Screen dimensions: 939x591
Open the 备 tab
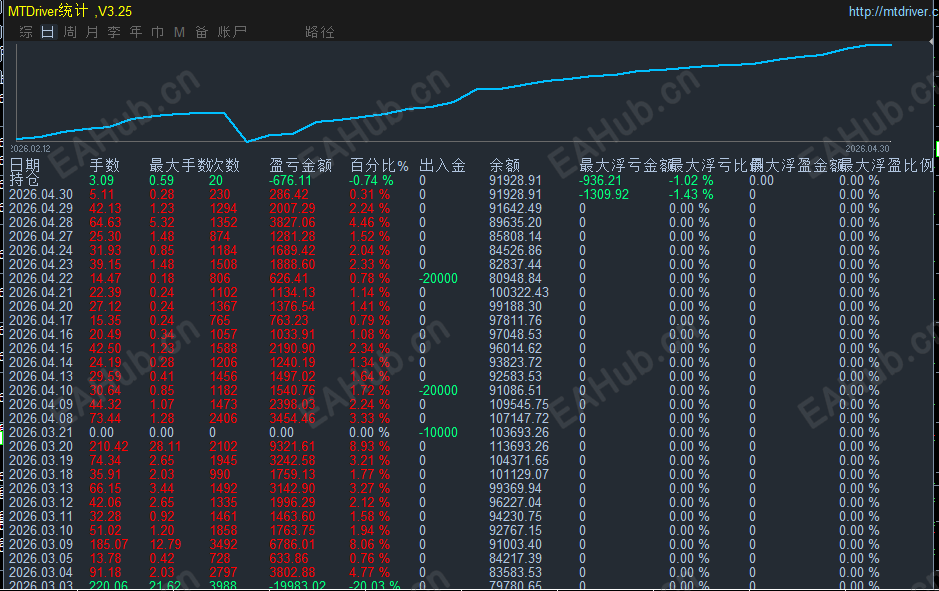[201, 32]
